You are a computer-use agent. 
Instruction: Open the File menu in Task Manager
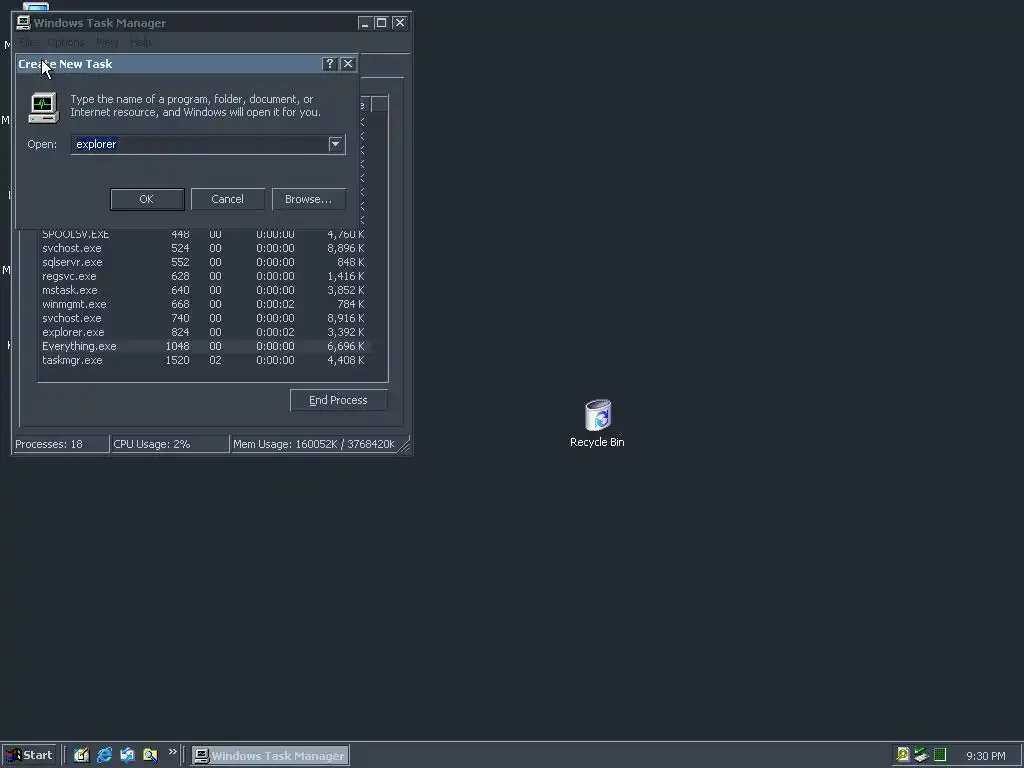(27, 42)
